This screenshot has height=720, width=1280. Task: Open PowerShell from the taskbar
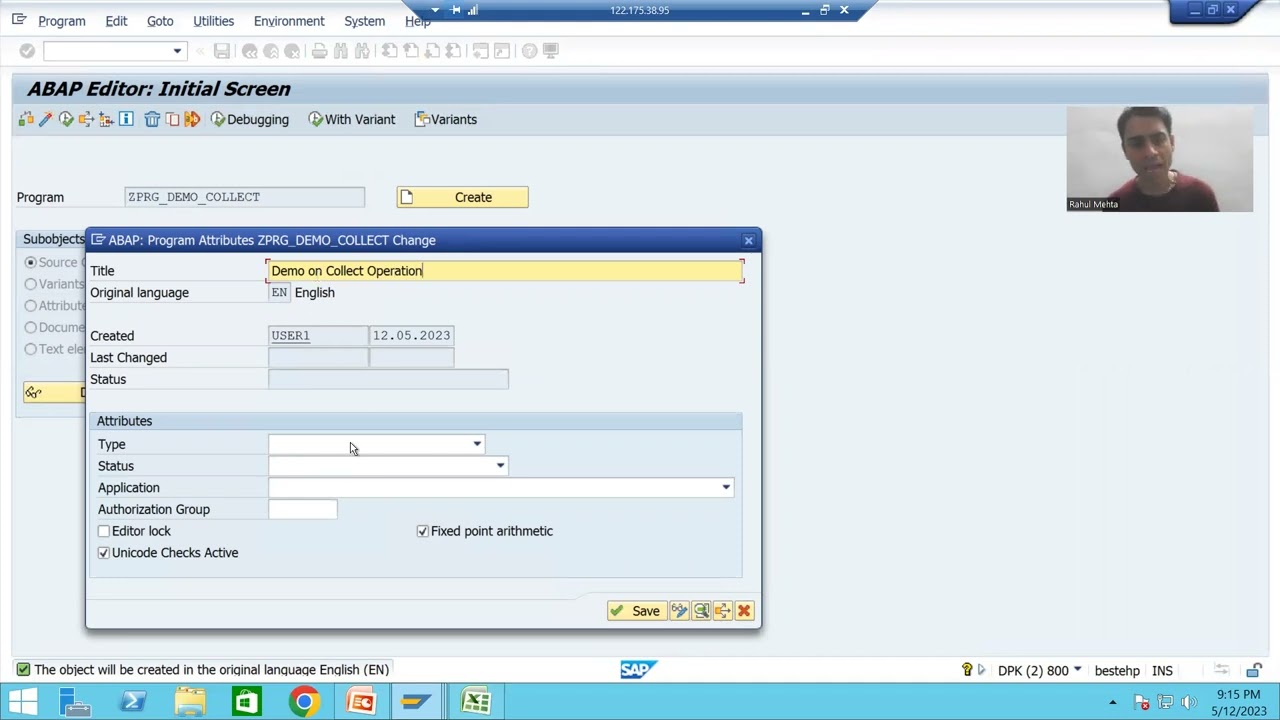pyautogui.click(x=132, y=702)
